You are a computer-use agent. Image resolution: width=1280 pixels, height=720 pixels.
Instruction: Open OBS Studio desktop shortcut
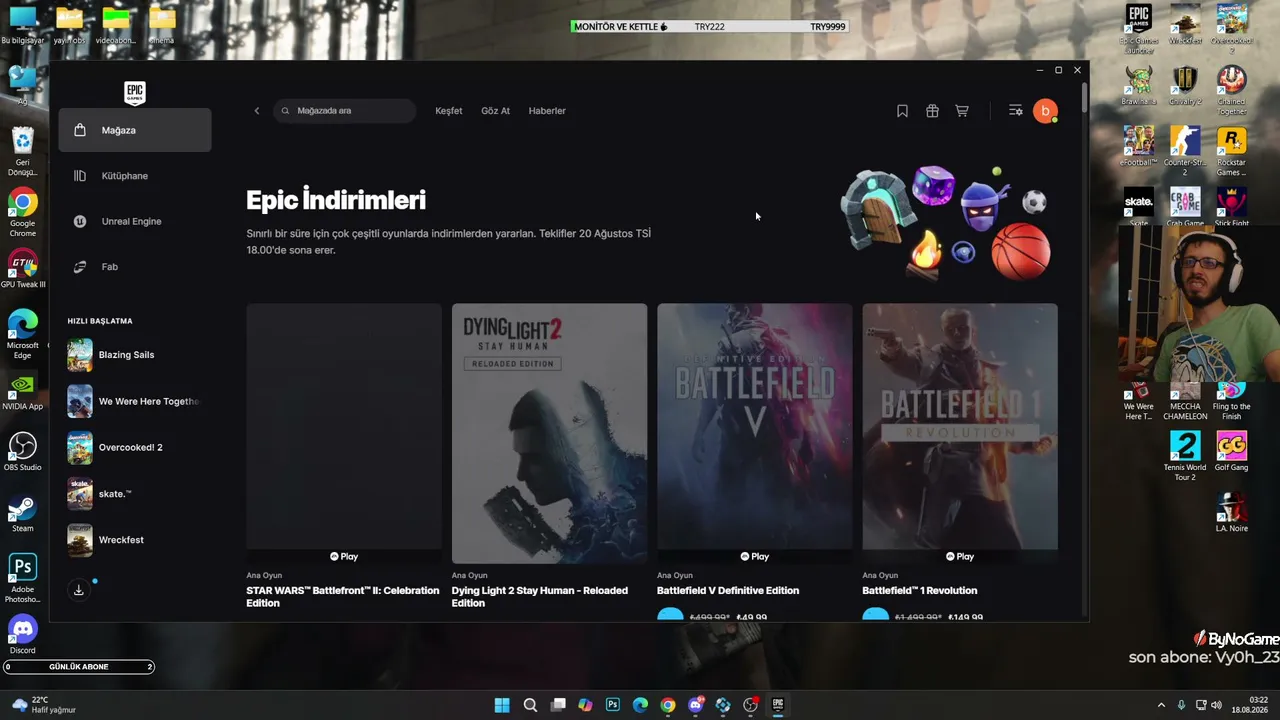(x=22, y=452)
